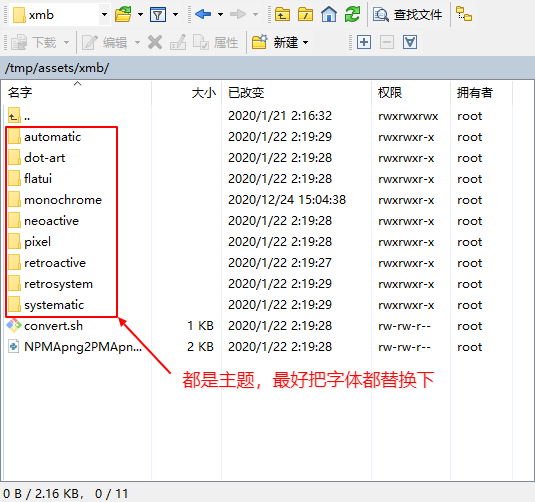Refresh the directory listing
This screenshot has width=535, height=502.
[352, 15]
